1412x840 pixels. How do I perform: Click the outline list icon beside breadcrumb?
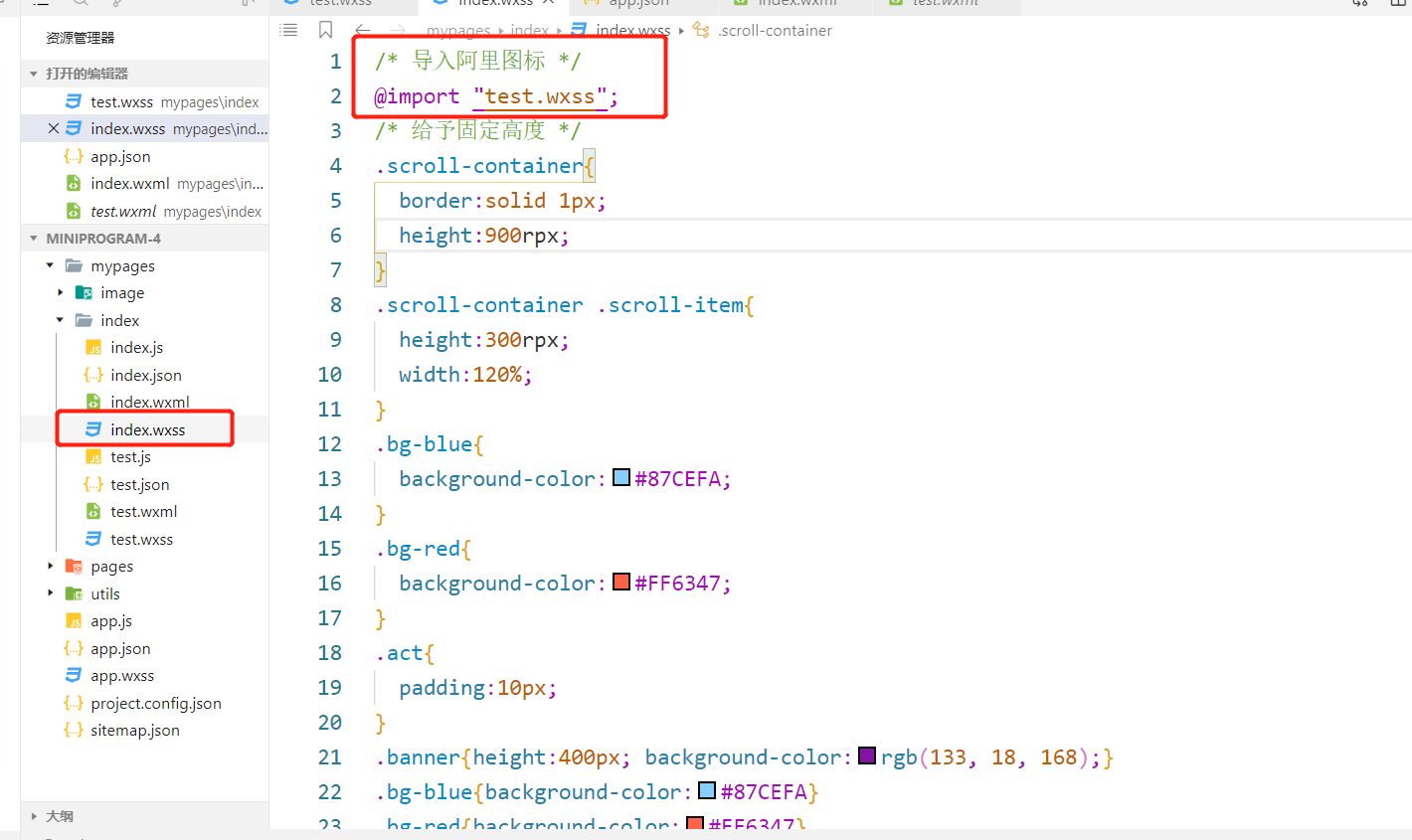coord(289,30)
